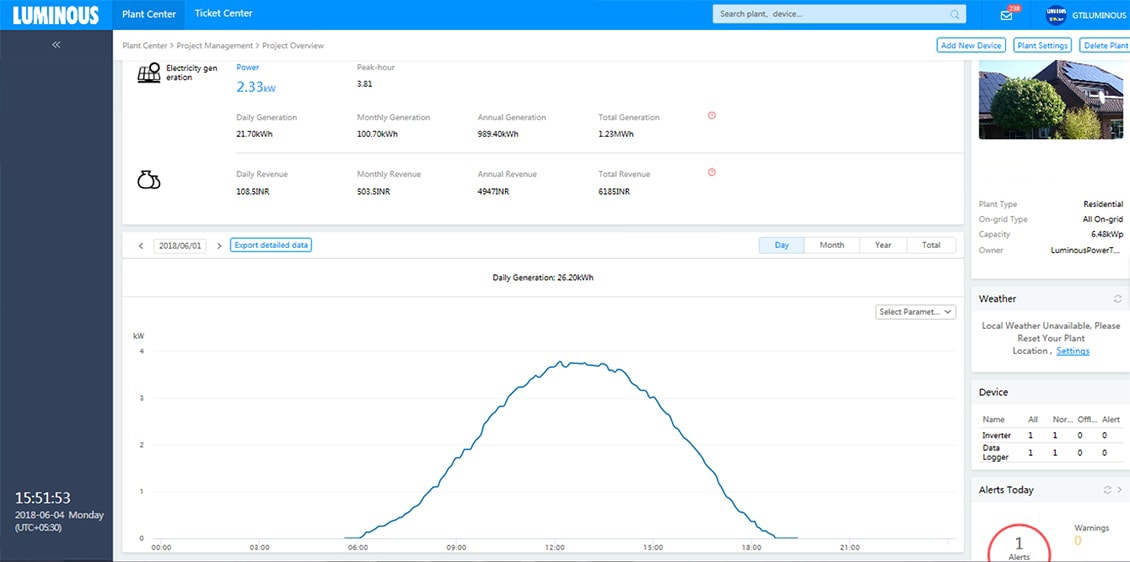Switch chart range to Month
Image resolution: width=1130 pixels, height=562 pixels.
pyautogui.click(x=831, y=245)
